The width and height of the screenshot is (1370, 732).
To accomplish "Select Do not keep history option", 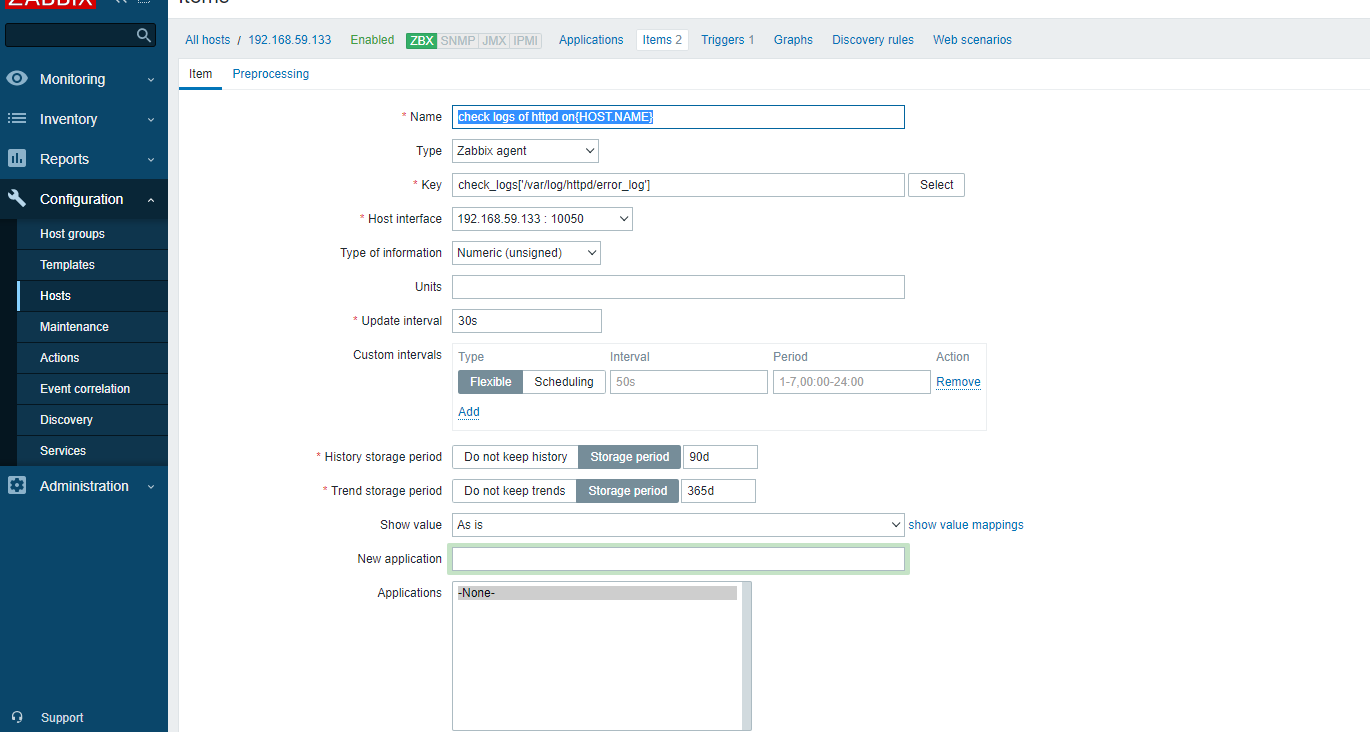I will coord(515,457).
